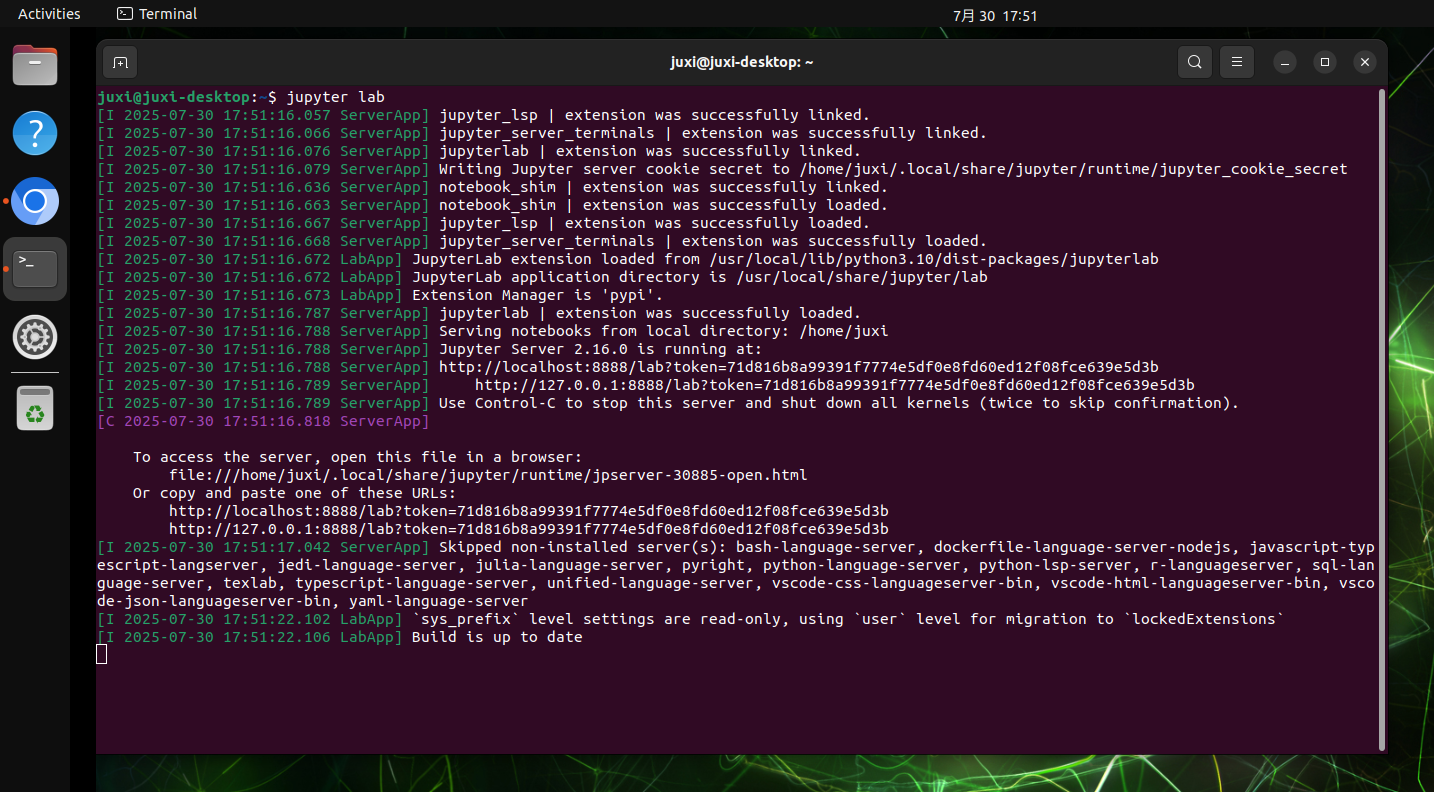Viewport: 1434px width, 792px height.
Task: Click 'jupyter_lsp | extension was successfully loaded.'
Action: (x=655, y=223)
